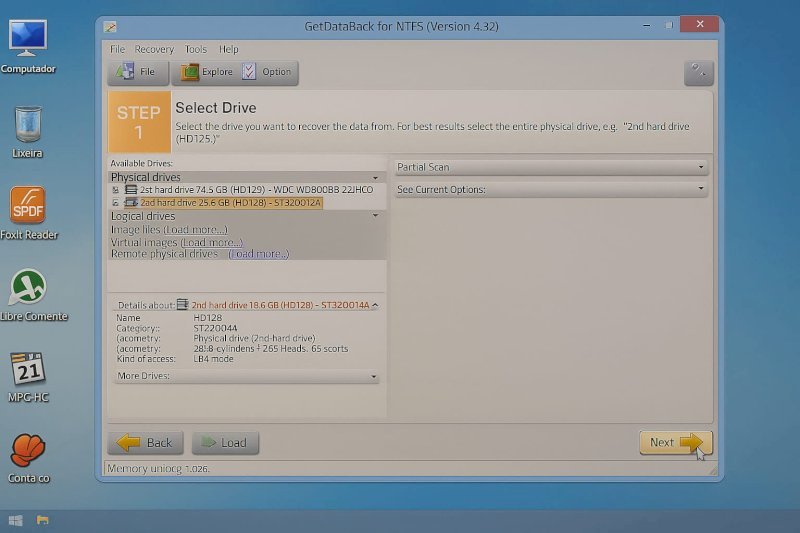Select the 74.5 GB WDC hard drive
The height and width of the screenshot is (533, 800).
pos(255,189)
